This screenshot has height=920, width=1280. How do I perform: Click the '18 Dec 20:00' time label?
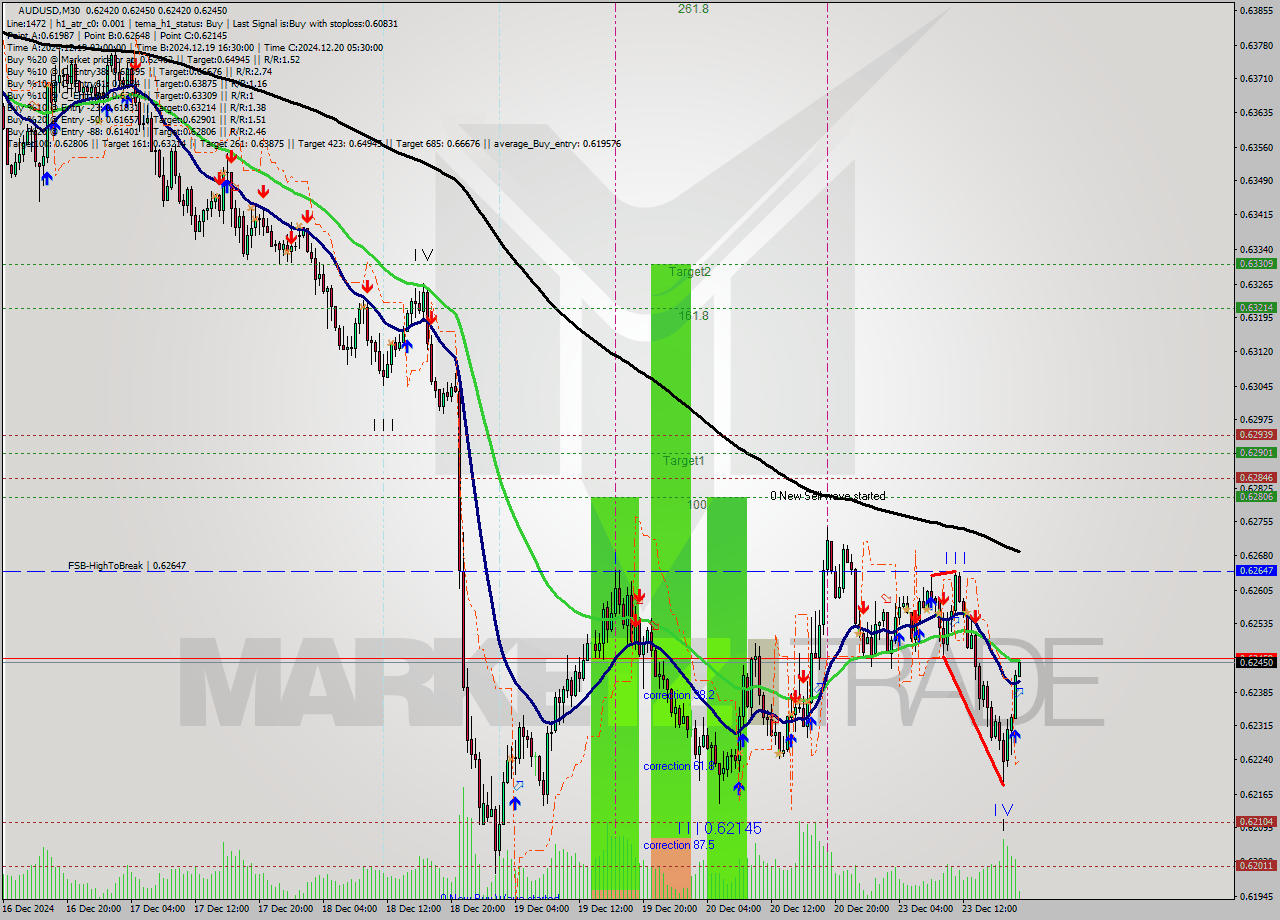[x=479, y=910]
